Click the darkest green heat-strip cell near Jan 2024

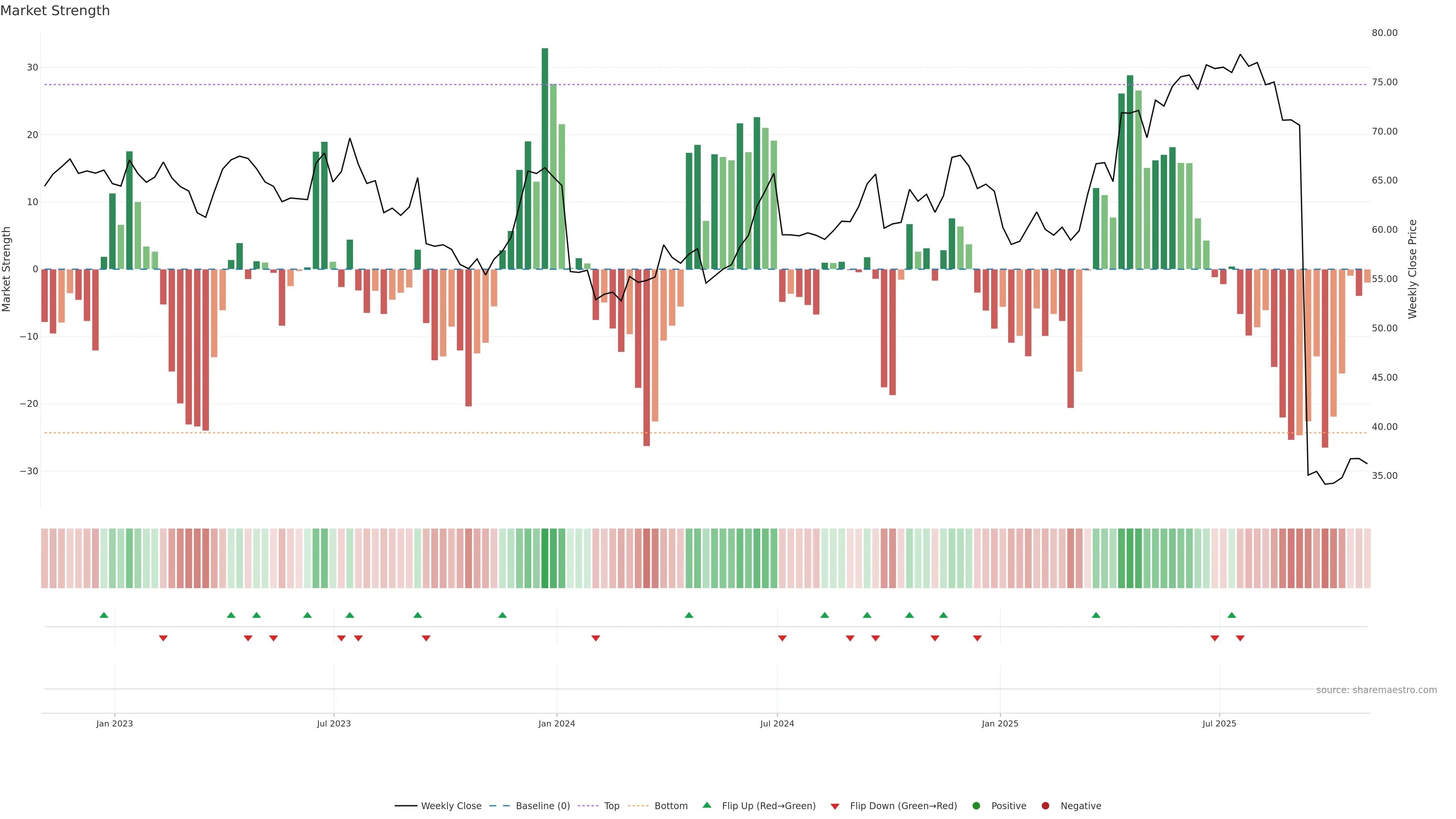[x=545, y=559]
